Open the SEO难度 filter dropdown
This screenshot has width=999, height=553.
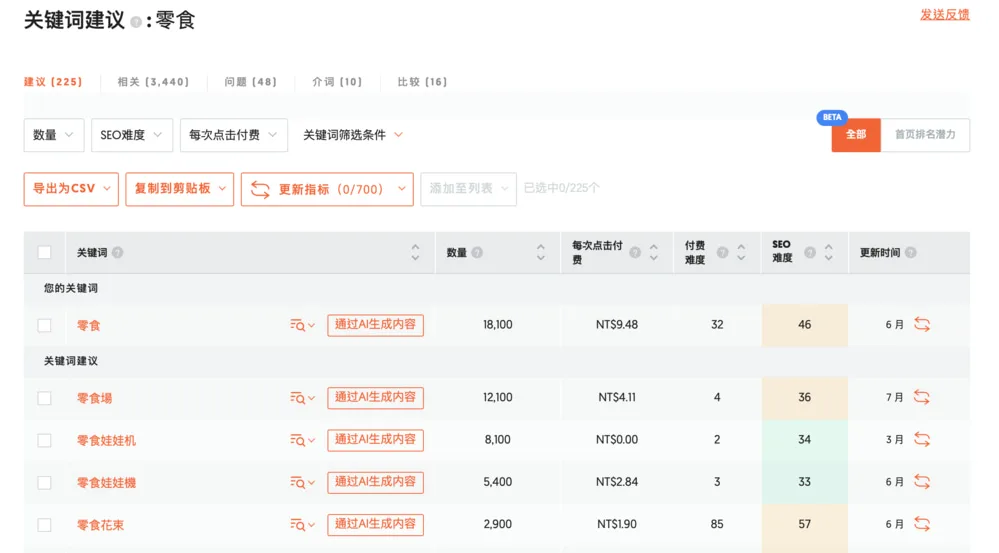[132, 135]
